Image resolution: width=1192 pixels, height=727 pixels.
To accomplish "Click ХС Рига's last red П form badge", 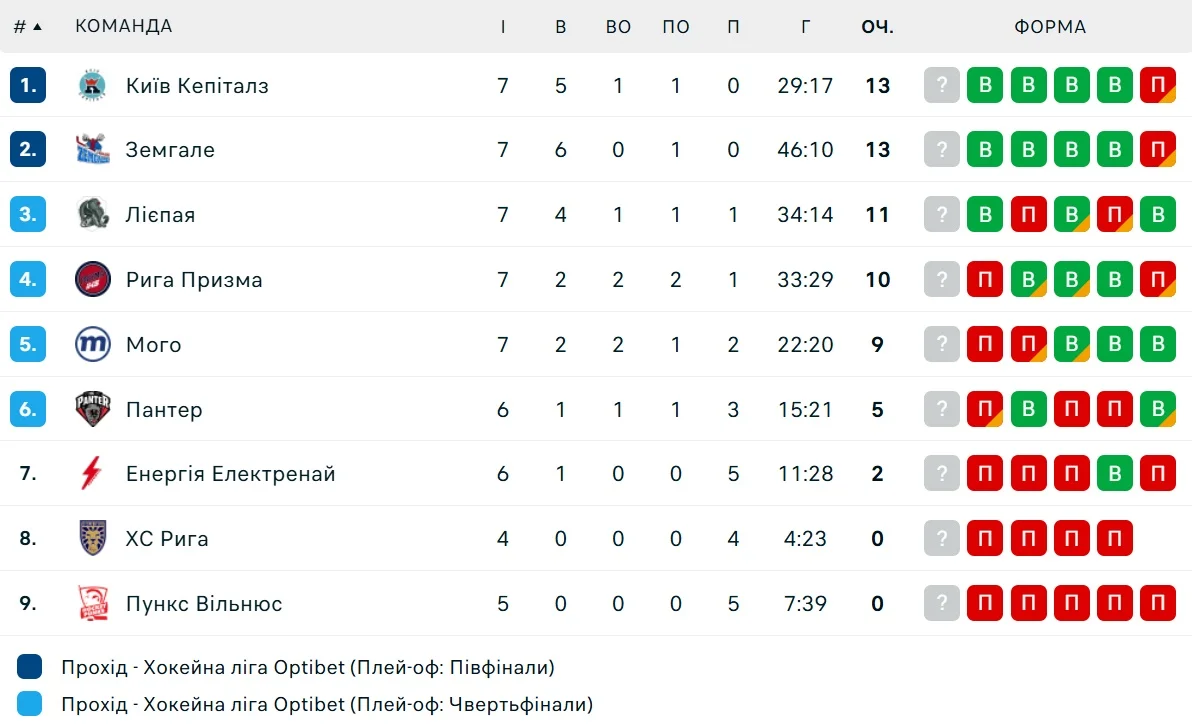I will 1115,539.
